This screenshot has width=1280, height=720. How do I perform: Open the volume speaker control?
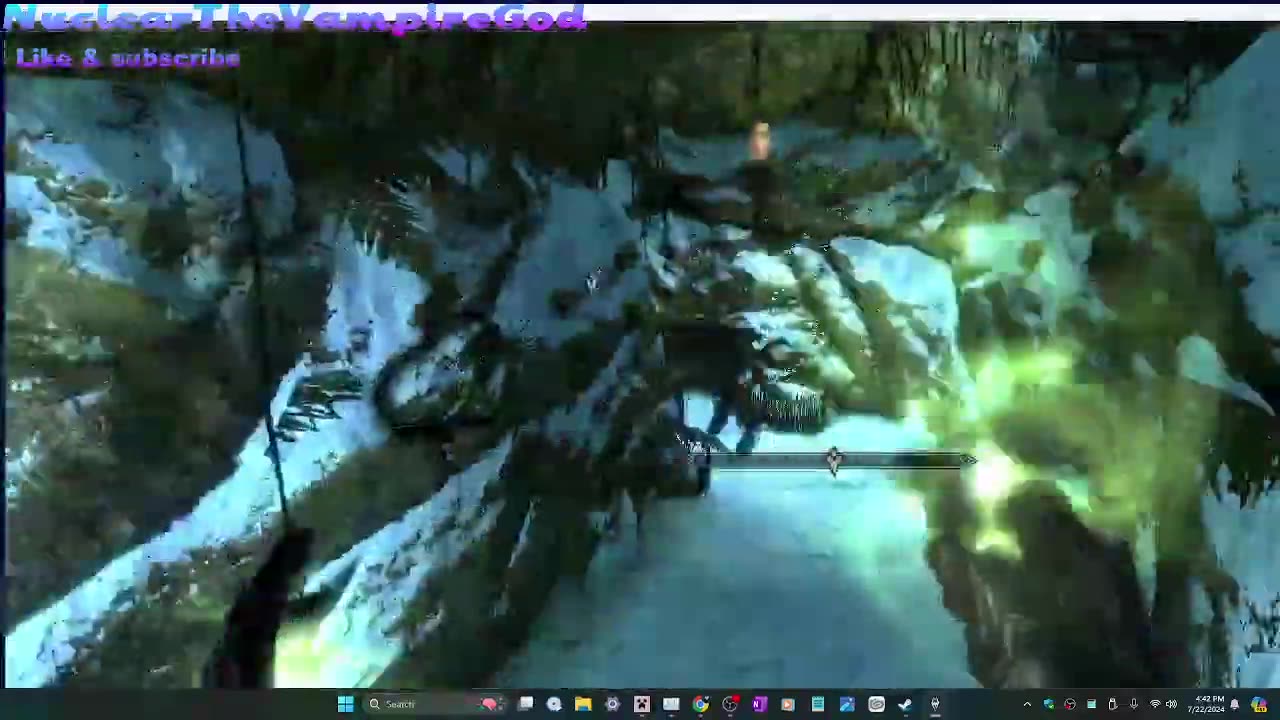[x=1171, y=704]
